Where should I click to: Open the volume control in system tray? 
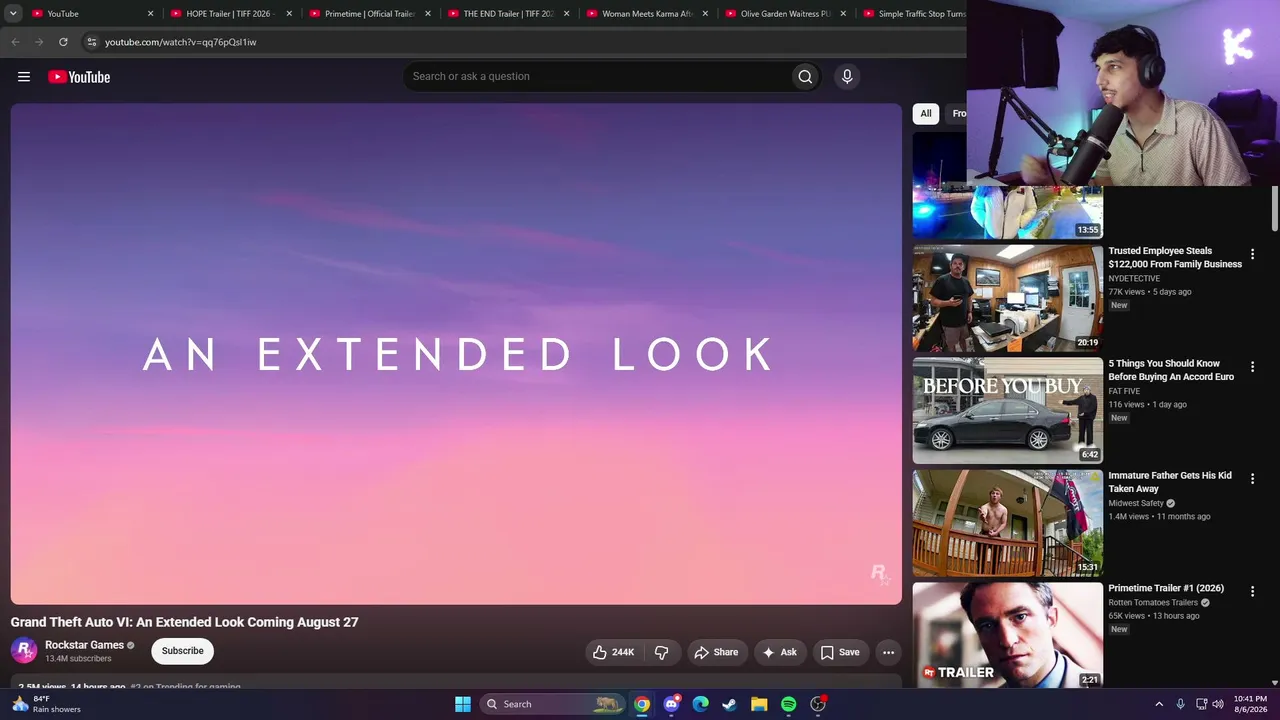click(1218, 704)
